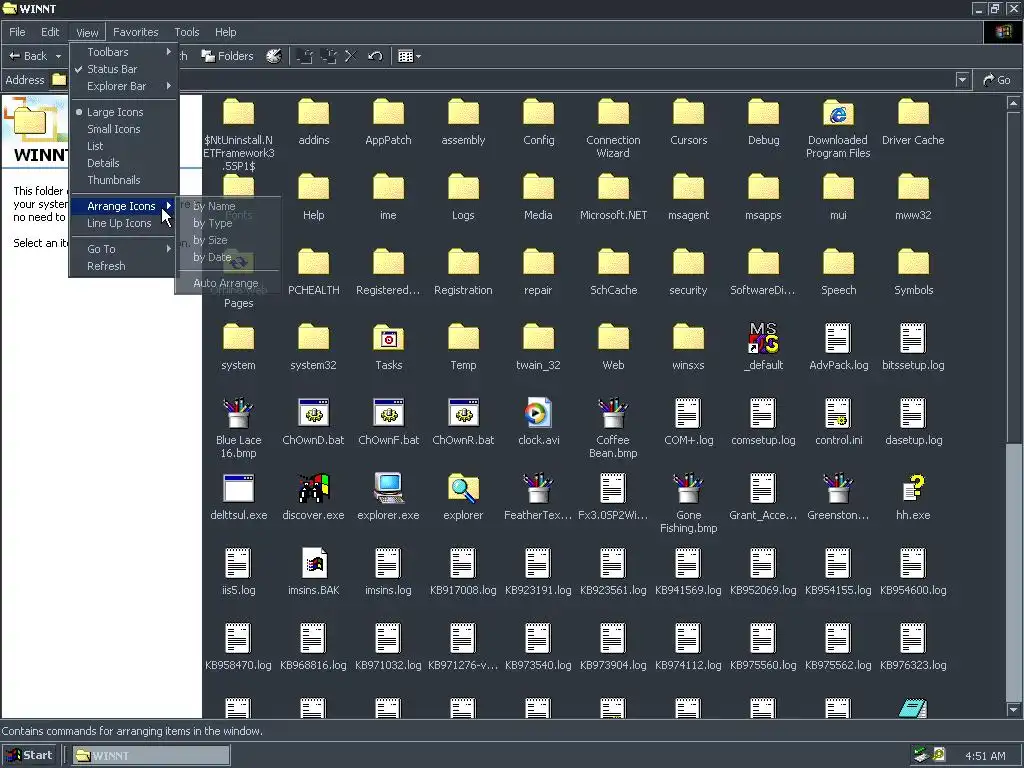Expand the Explorer Bar submenu
Viewport: 1024px width, 768px height.
pos(123,86)
